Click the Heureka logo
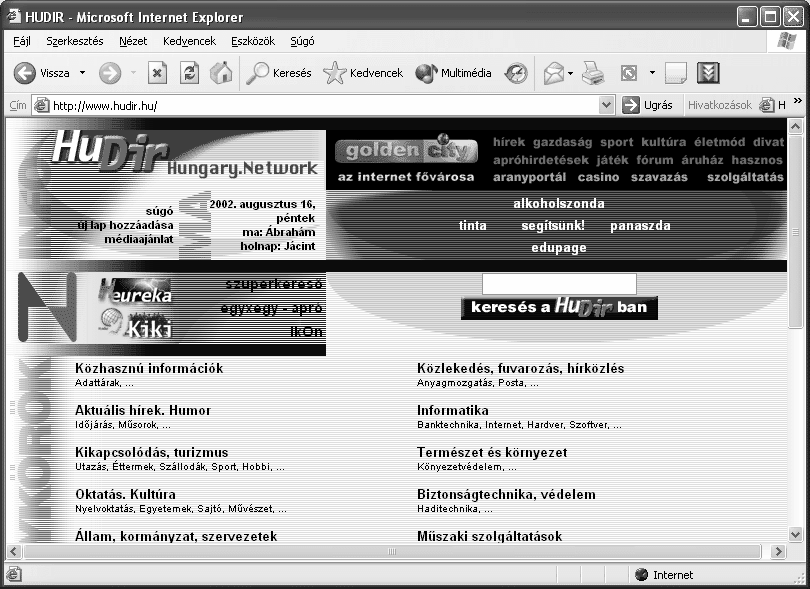 pyautogui.click(x=135, y=290)
